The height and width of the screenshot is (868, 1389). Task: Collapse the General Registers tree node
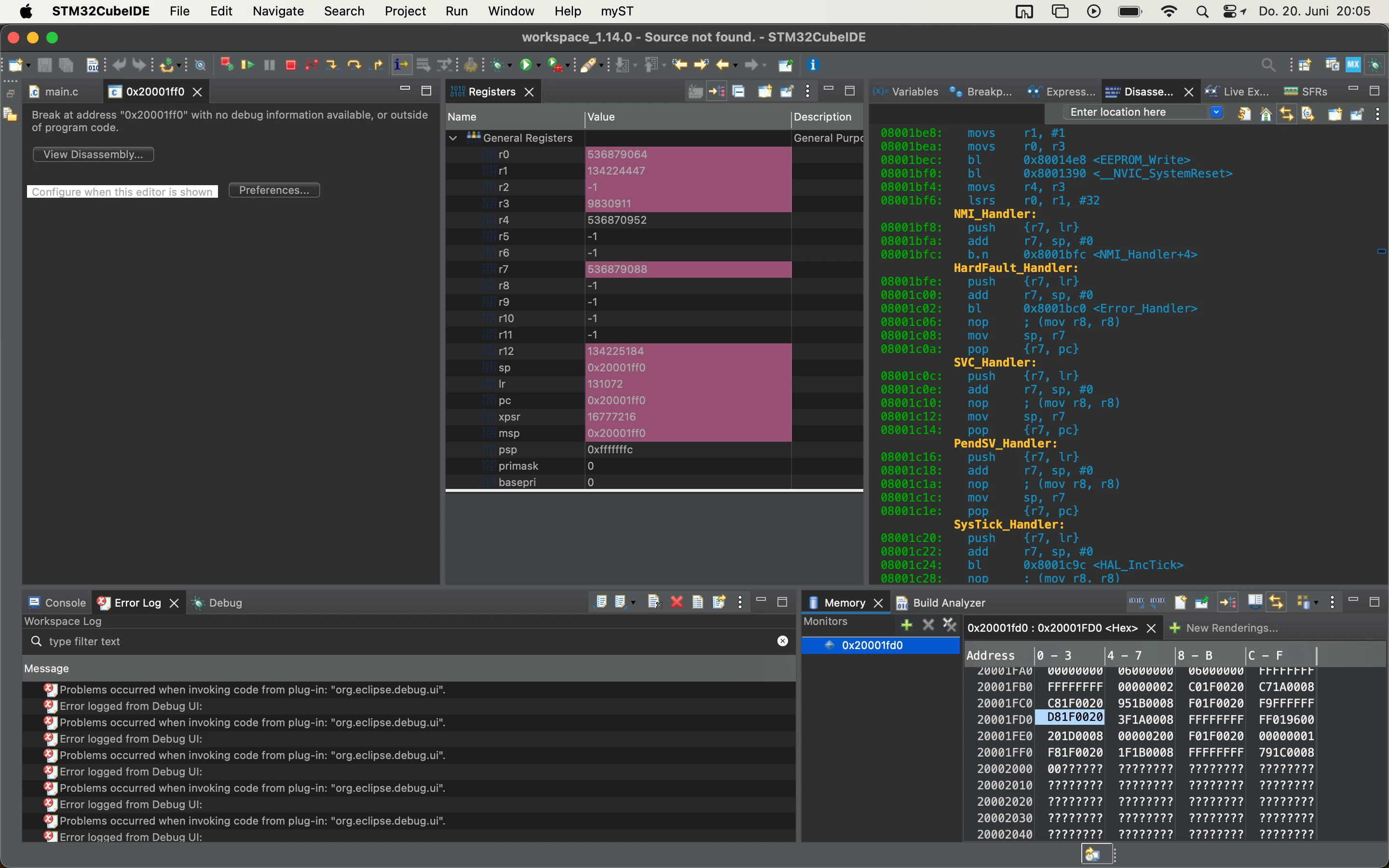(x=453, y=138)
